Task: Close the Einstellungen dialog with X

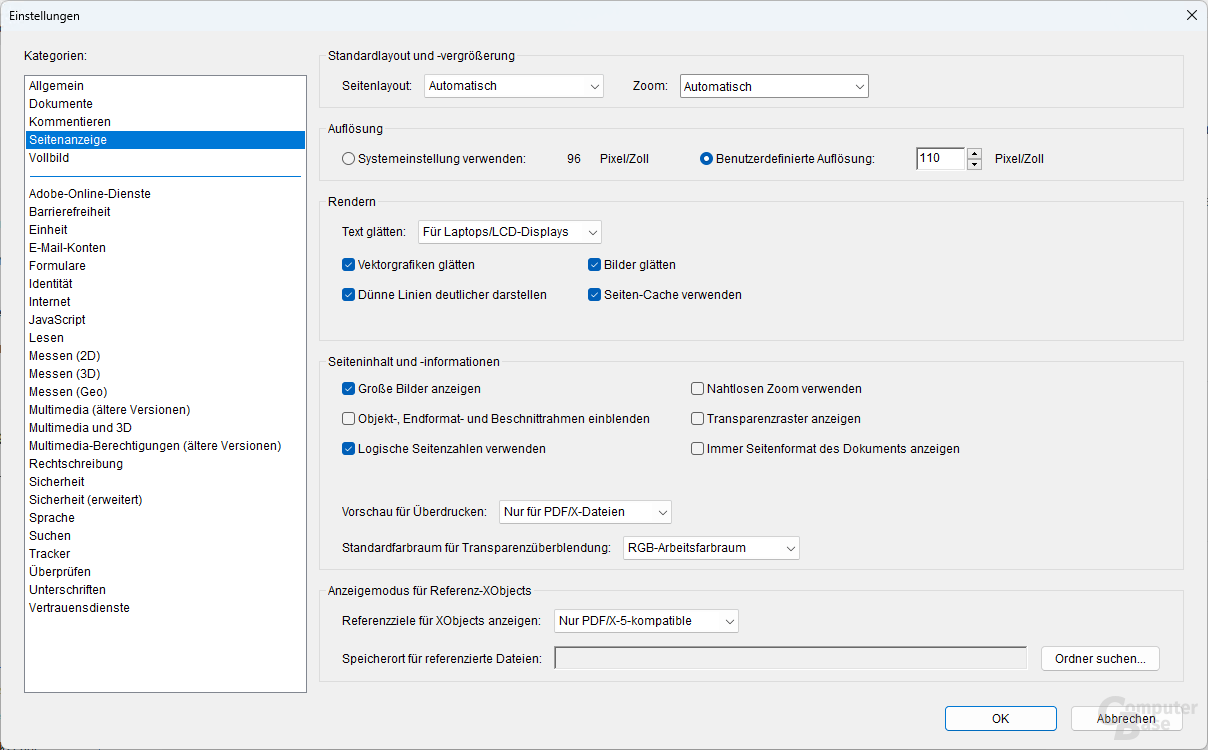Action: tap(1191, 16)
